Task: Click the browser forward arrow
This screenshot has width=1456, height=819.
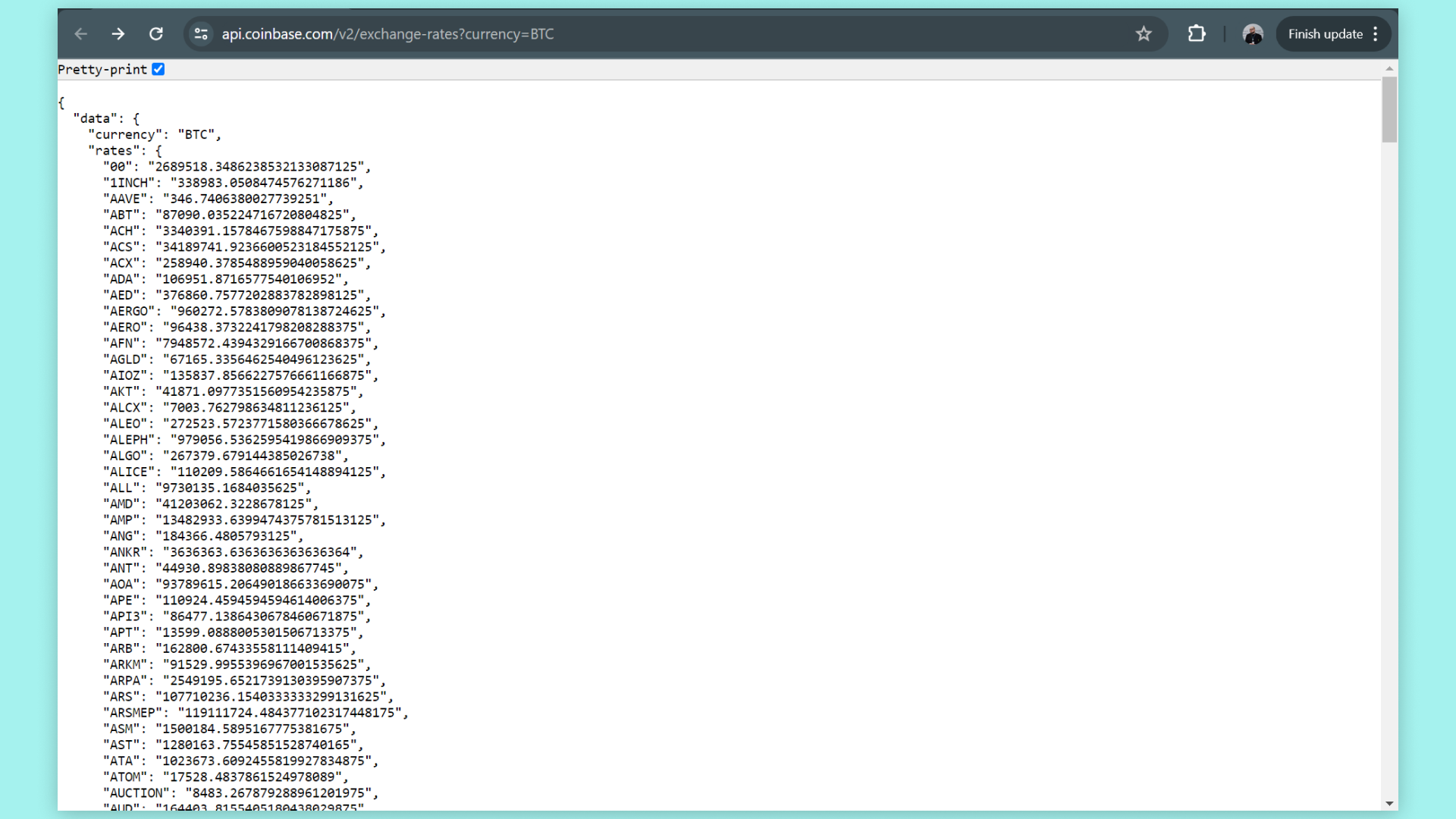Action: [118, 34]
